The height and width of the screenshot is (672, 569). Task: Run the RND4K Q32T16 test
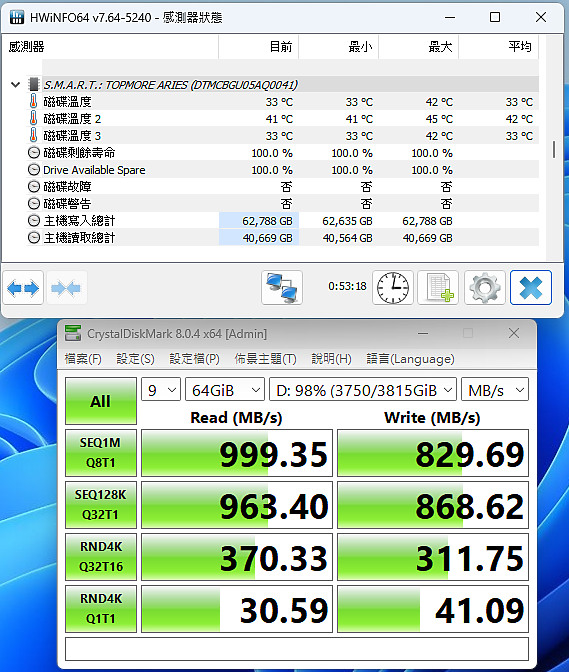pos(101,557)
